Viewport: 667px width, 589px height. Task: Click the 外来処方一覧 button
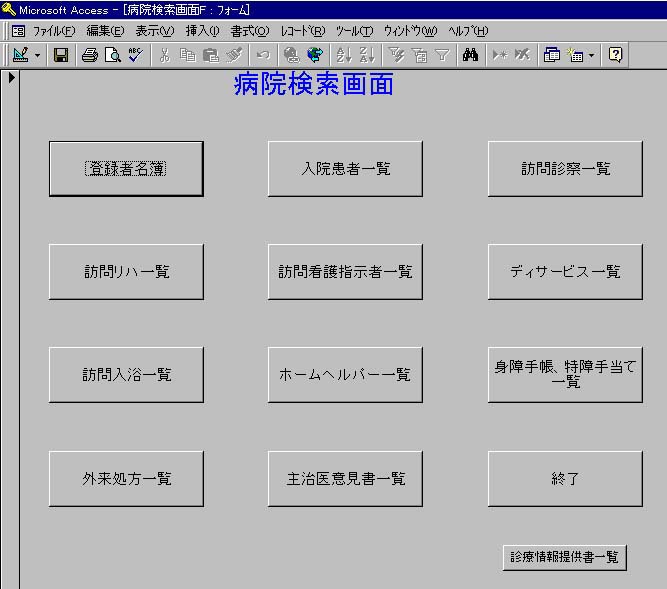click(126, 479)
